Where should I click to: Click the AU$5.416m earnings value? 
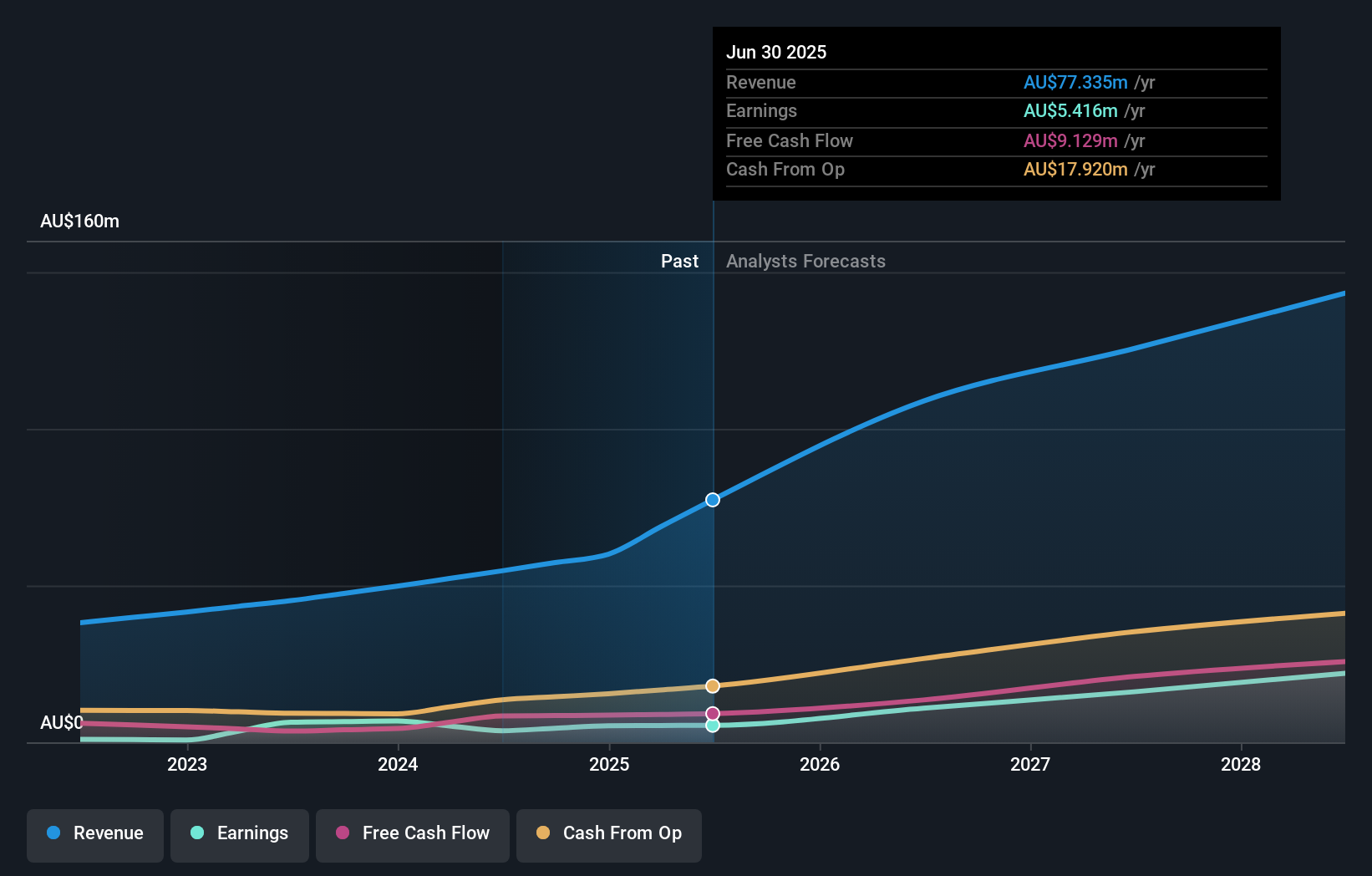pos(1070,110)
